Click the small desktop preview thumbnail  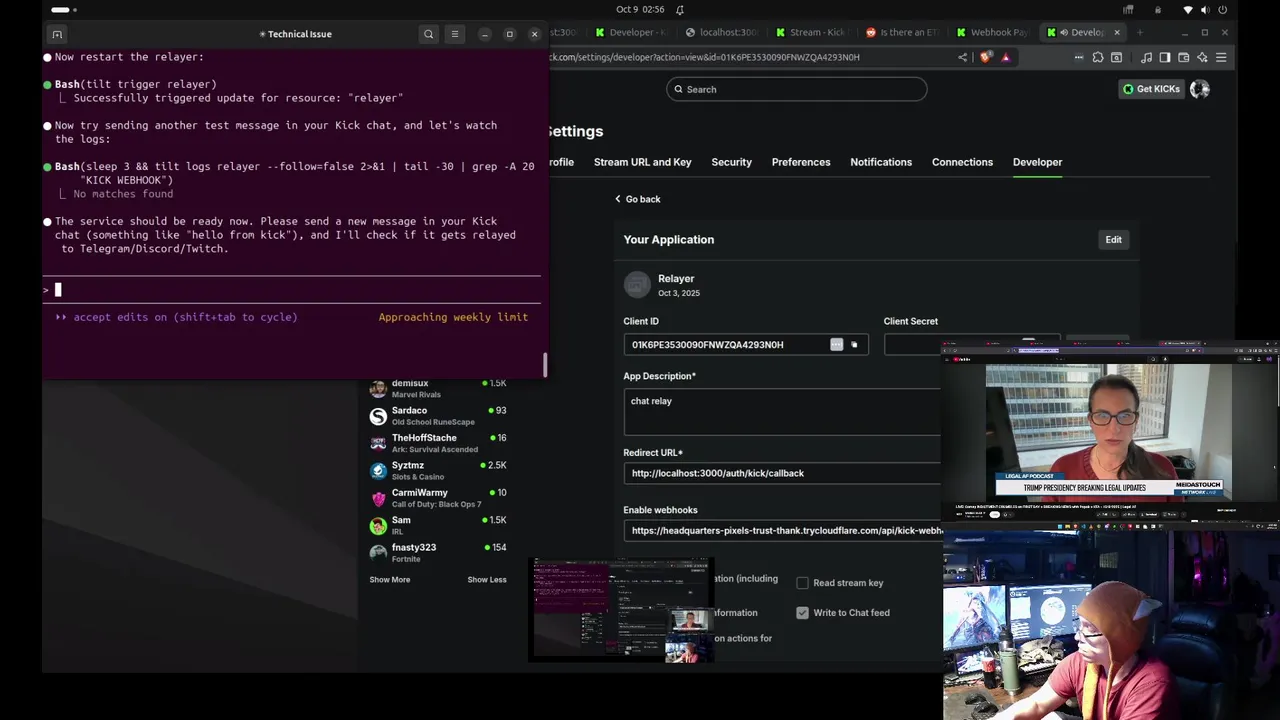pyautogui.click(x=621, y=610)
